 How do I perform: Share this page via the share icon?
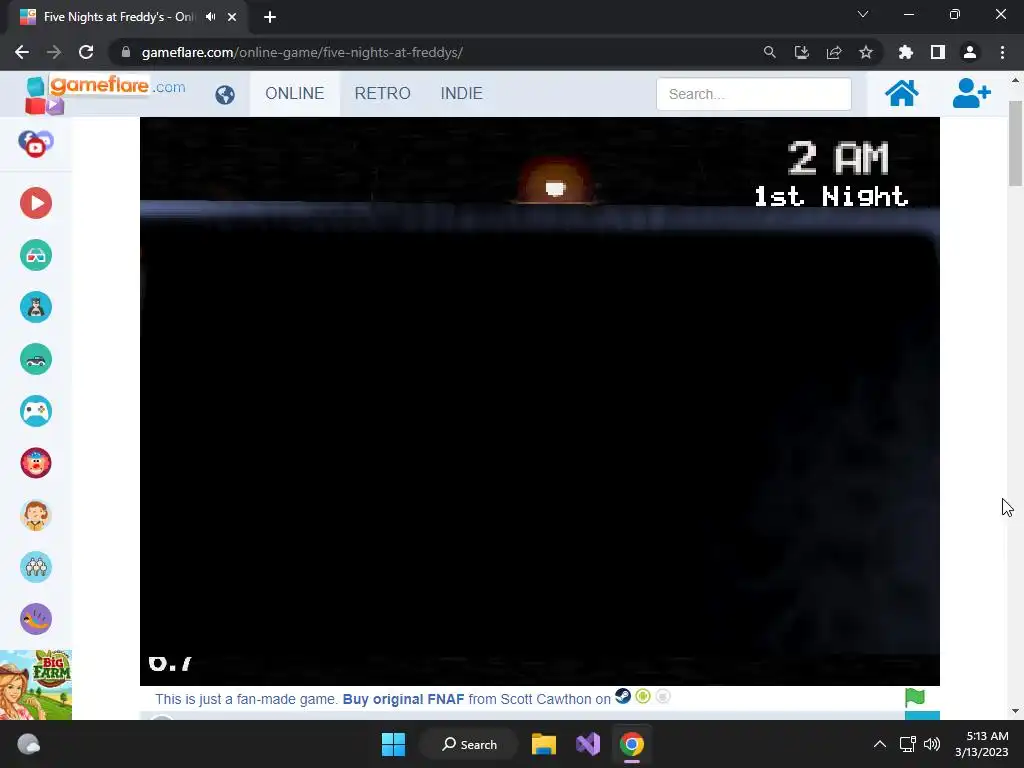click(834, 52)
